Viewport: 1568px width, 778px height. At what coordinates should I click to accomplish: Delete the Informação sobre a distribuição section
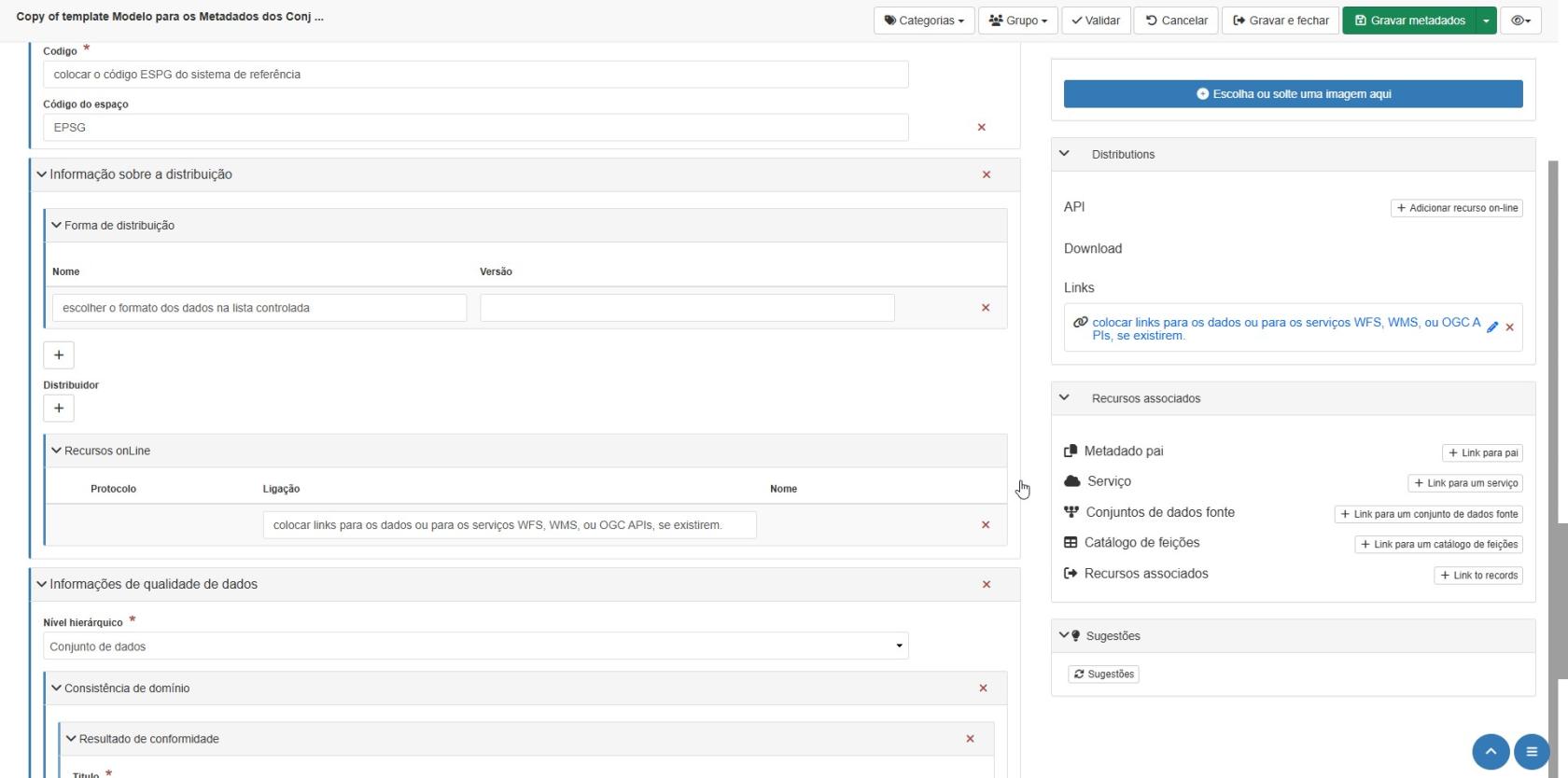[x=987, y=174]
